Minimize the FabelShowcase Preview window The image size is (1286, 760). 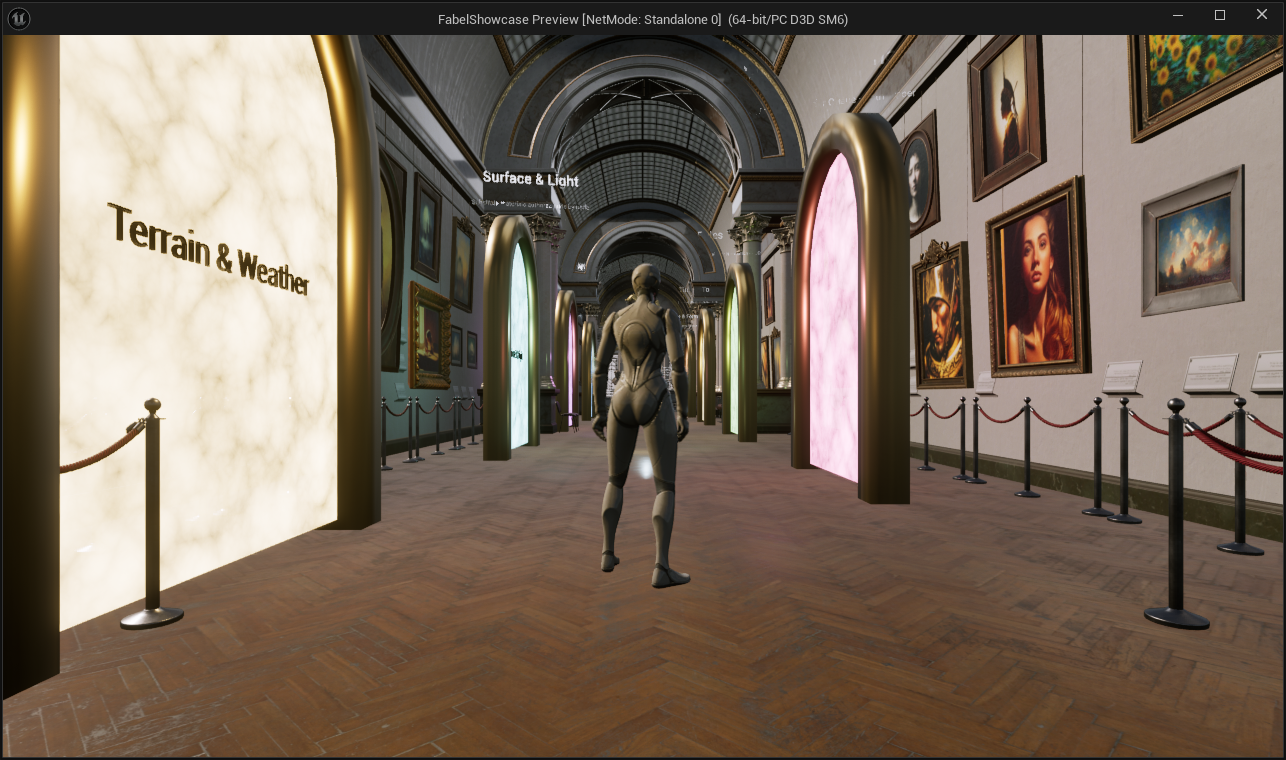click(1179, 16)
